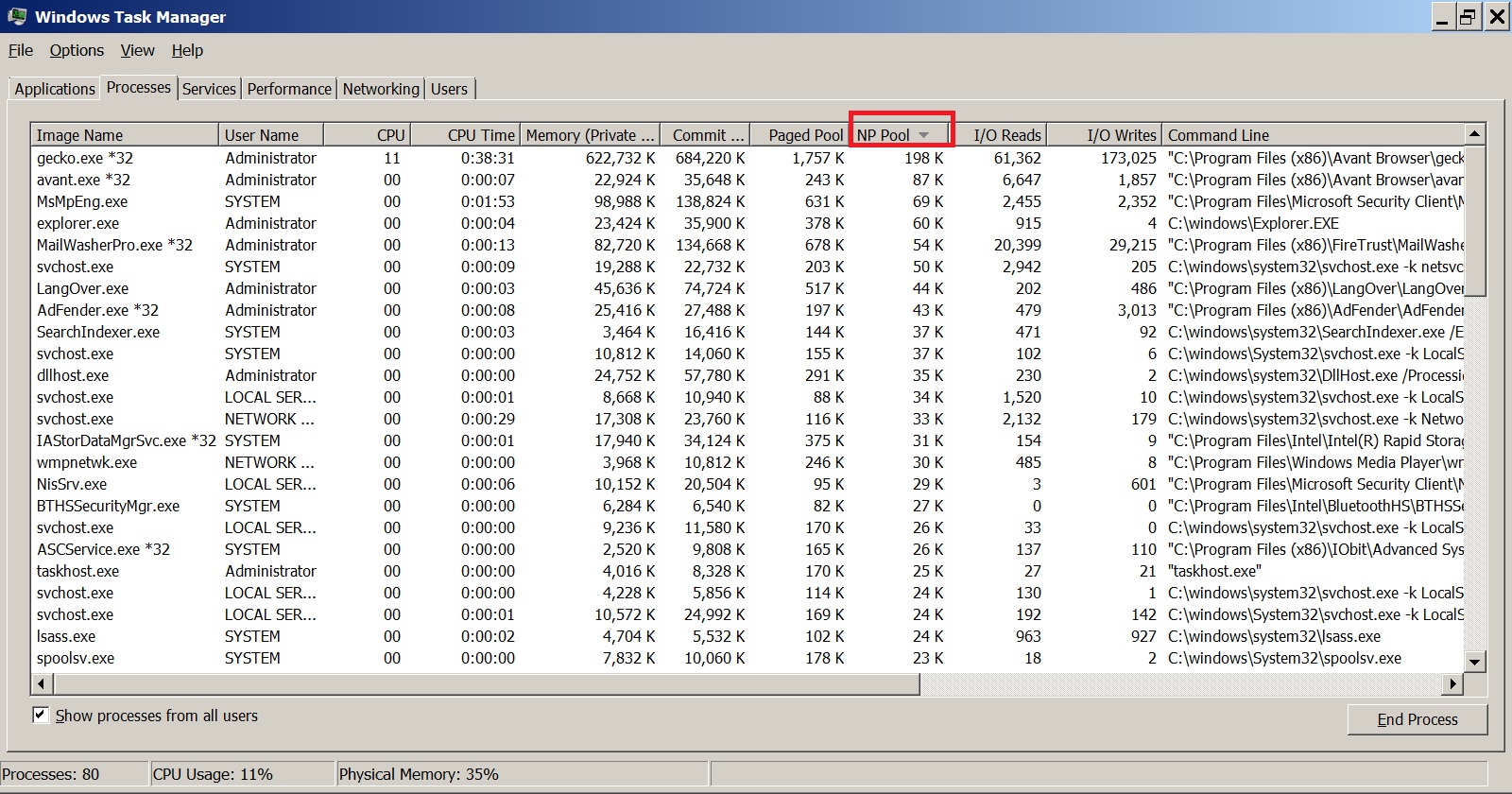Sort by I/O Reads column header
The image size is (1512, 794).
[999, 135]
